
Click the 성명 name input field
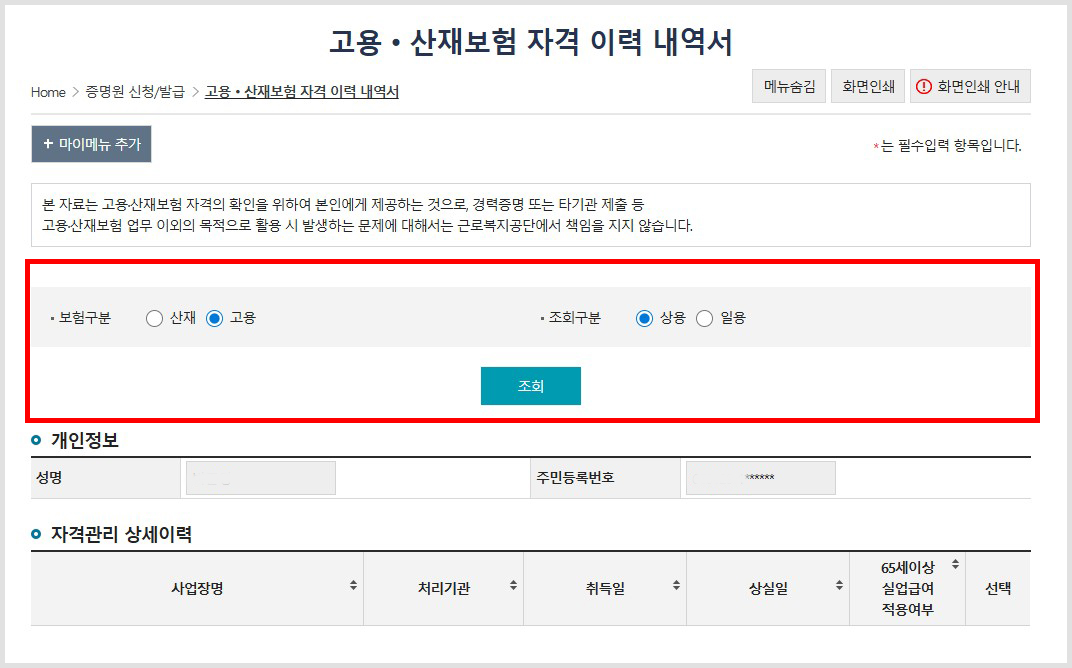pos(259,477)
